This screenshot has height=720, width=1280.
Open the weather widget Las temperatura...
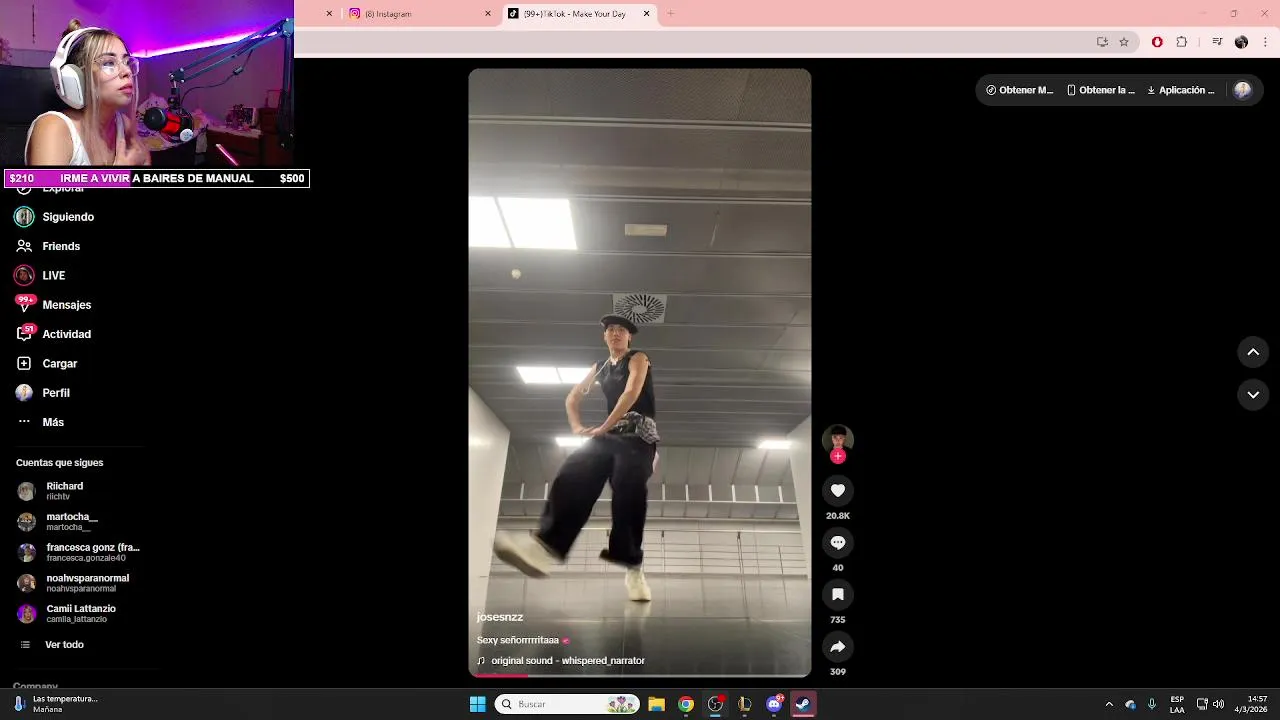click(56, 704)
